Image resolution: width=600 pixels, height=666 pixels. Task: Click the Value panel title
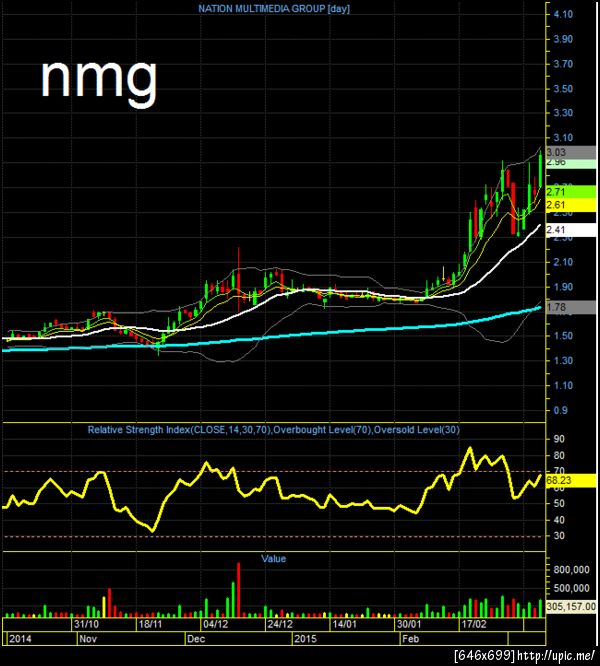point(273,559)
